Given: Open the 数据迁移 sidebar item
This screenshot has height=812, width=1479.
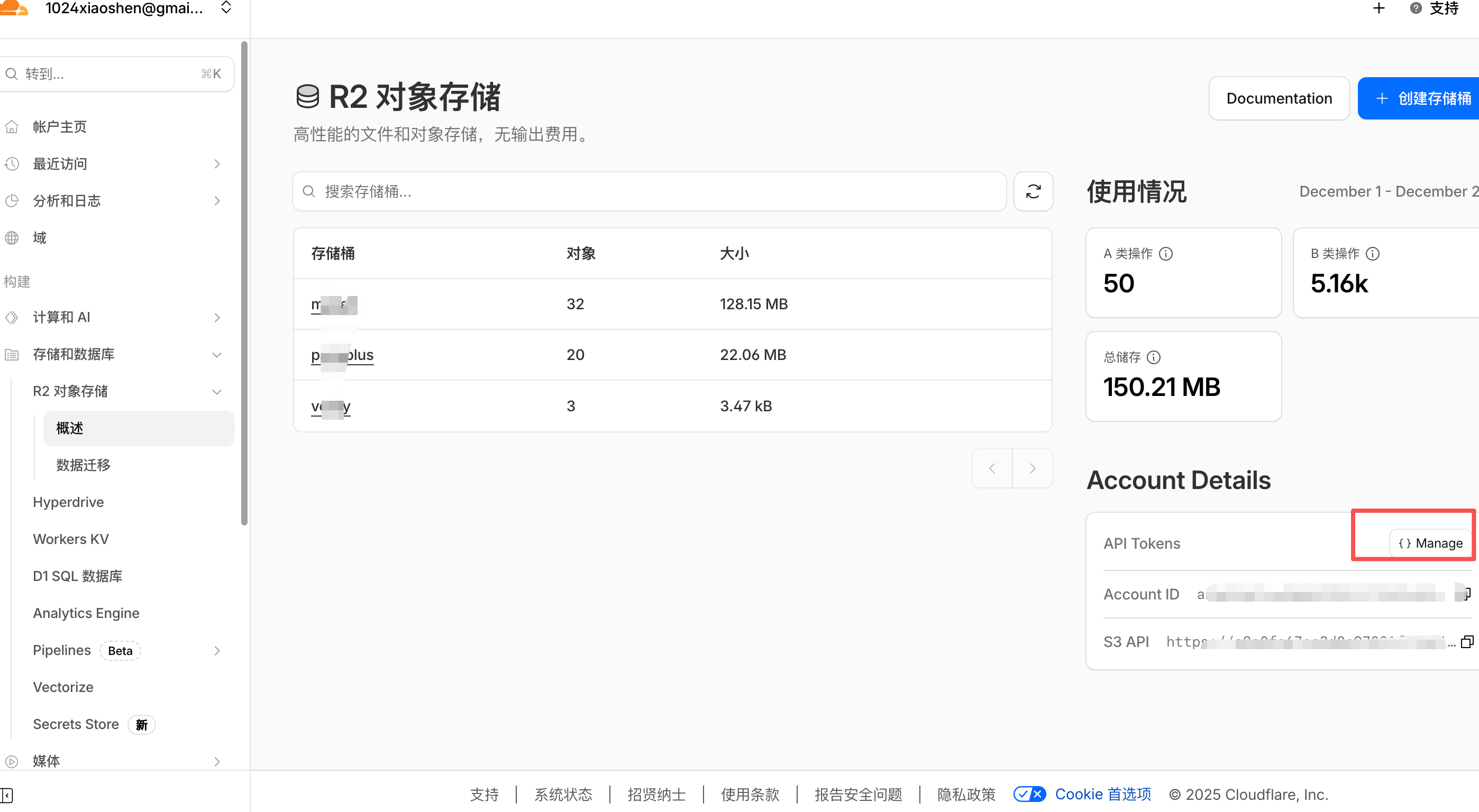Looking at the screenshot, I should [x=83, y=465].
